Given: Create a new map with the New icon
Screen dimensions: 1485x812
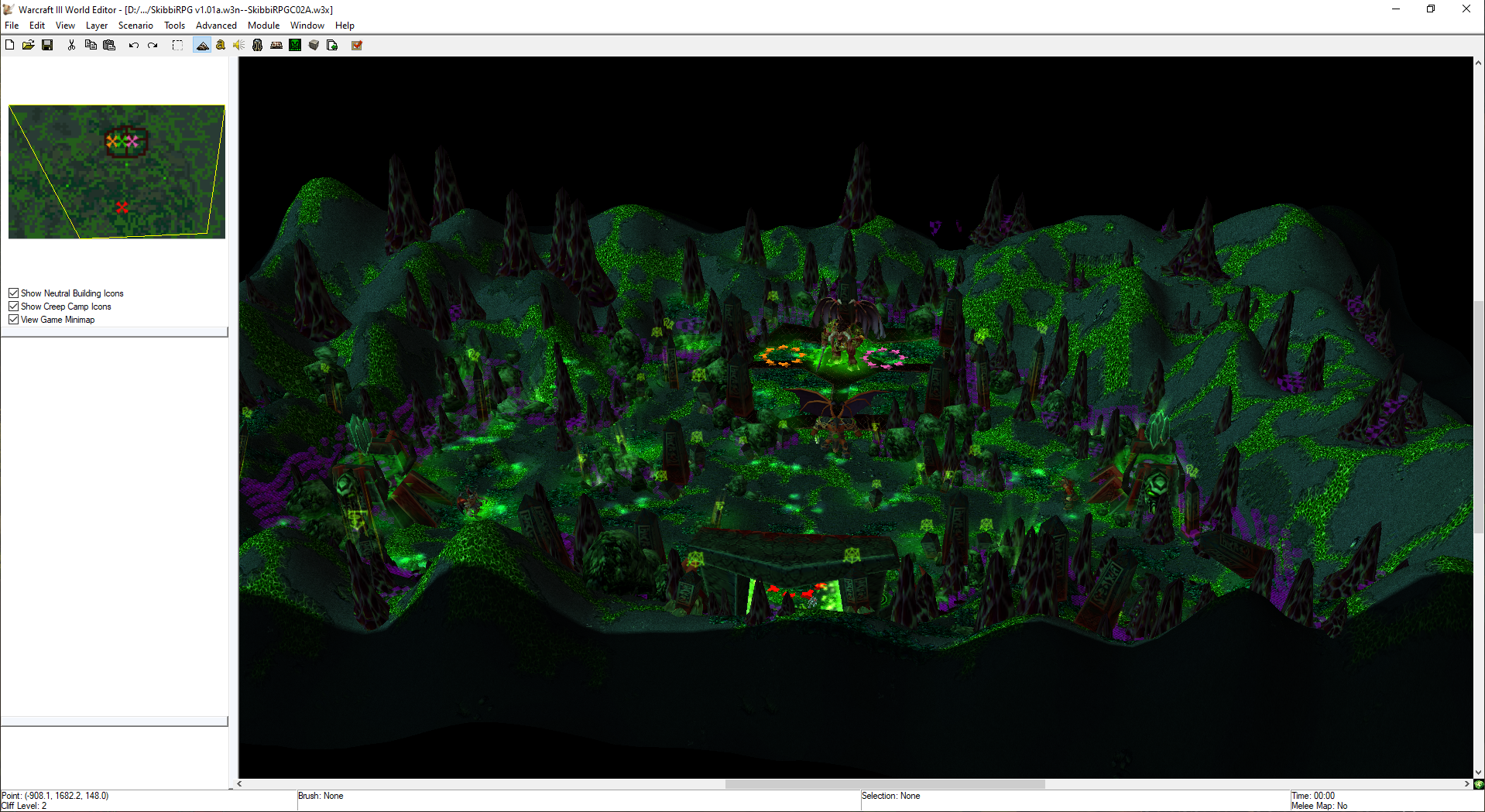Looking at the screenshot, I should click(9, 45).
